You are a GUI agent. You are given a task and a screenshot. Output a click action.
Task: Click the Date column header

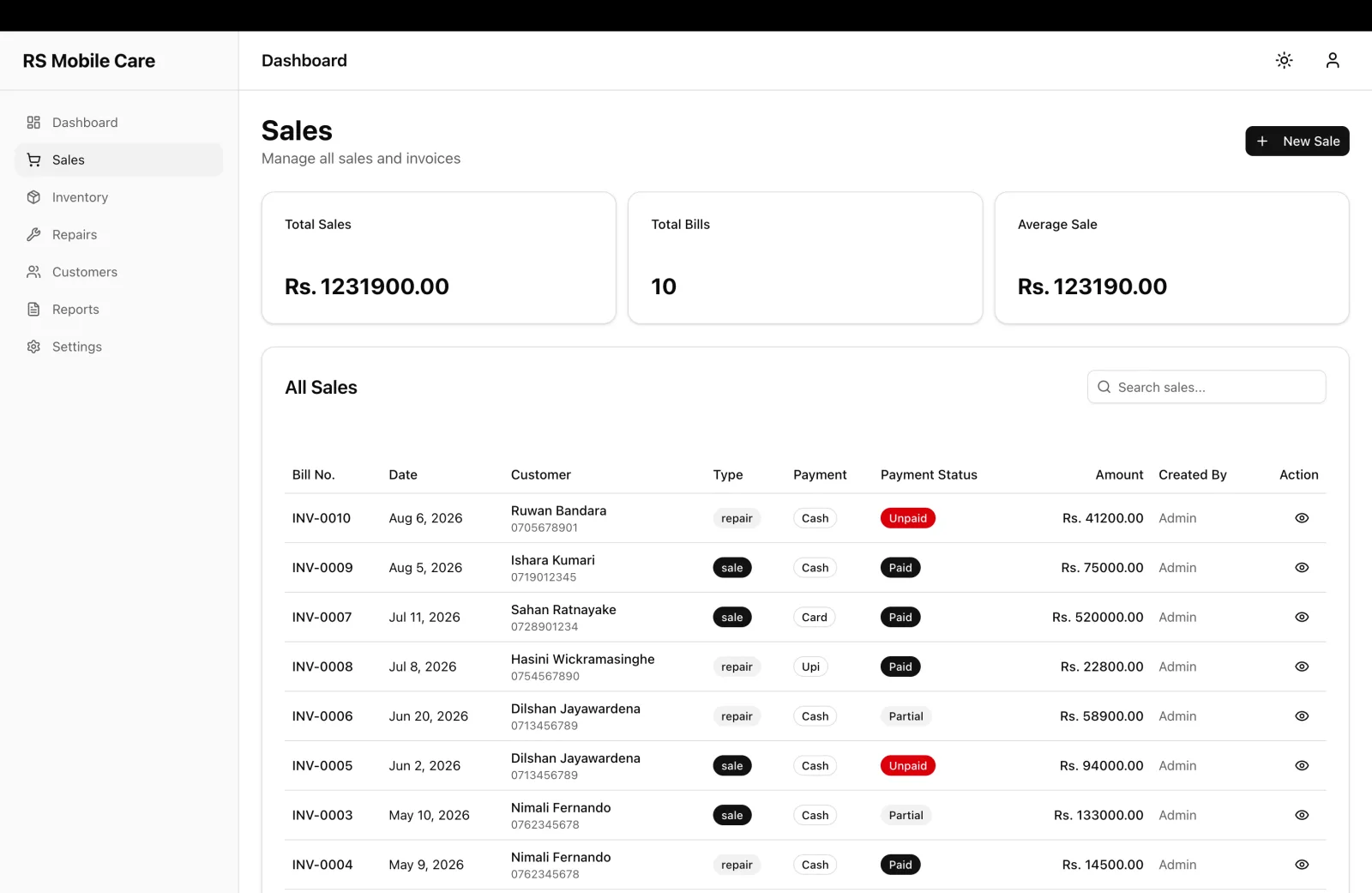pyautogui.click(x=403, y=474)
